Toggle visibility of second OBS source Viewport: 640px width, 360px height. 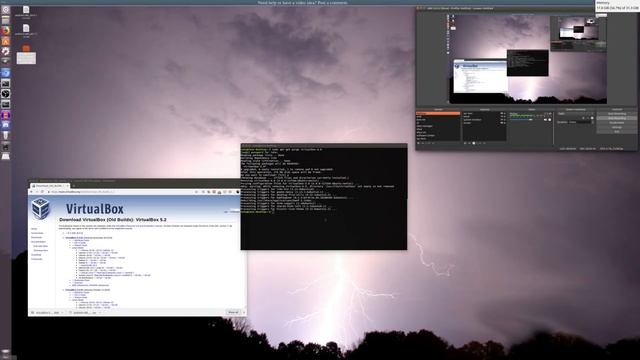tap(502, 116)
